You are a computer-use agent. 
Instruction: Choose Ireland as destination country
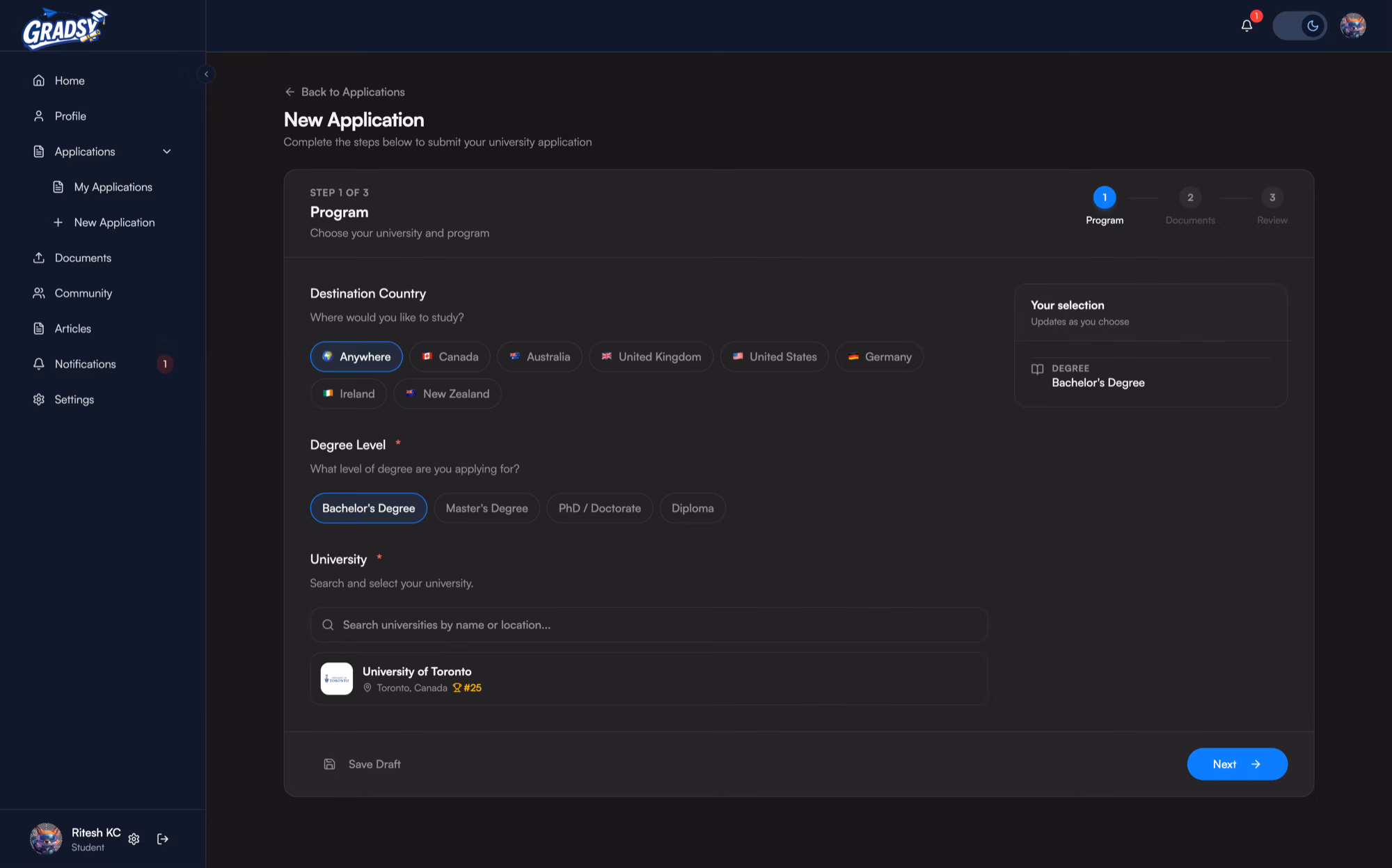point(348,394)
